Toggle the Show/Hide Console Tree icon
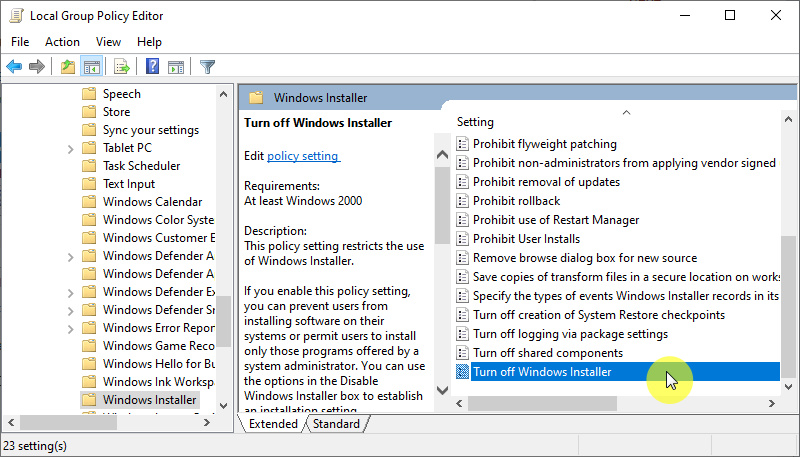Viewport: 800px width, 457px height. [x=91, y=67]
